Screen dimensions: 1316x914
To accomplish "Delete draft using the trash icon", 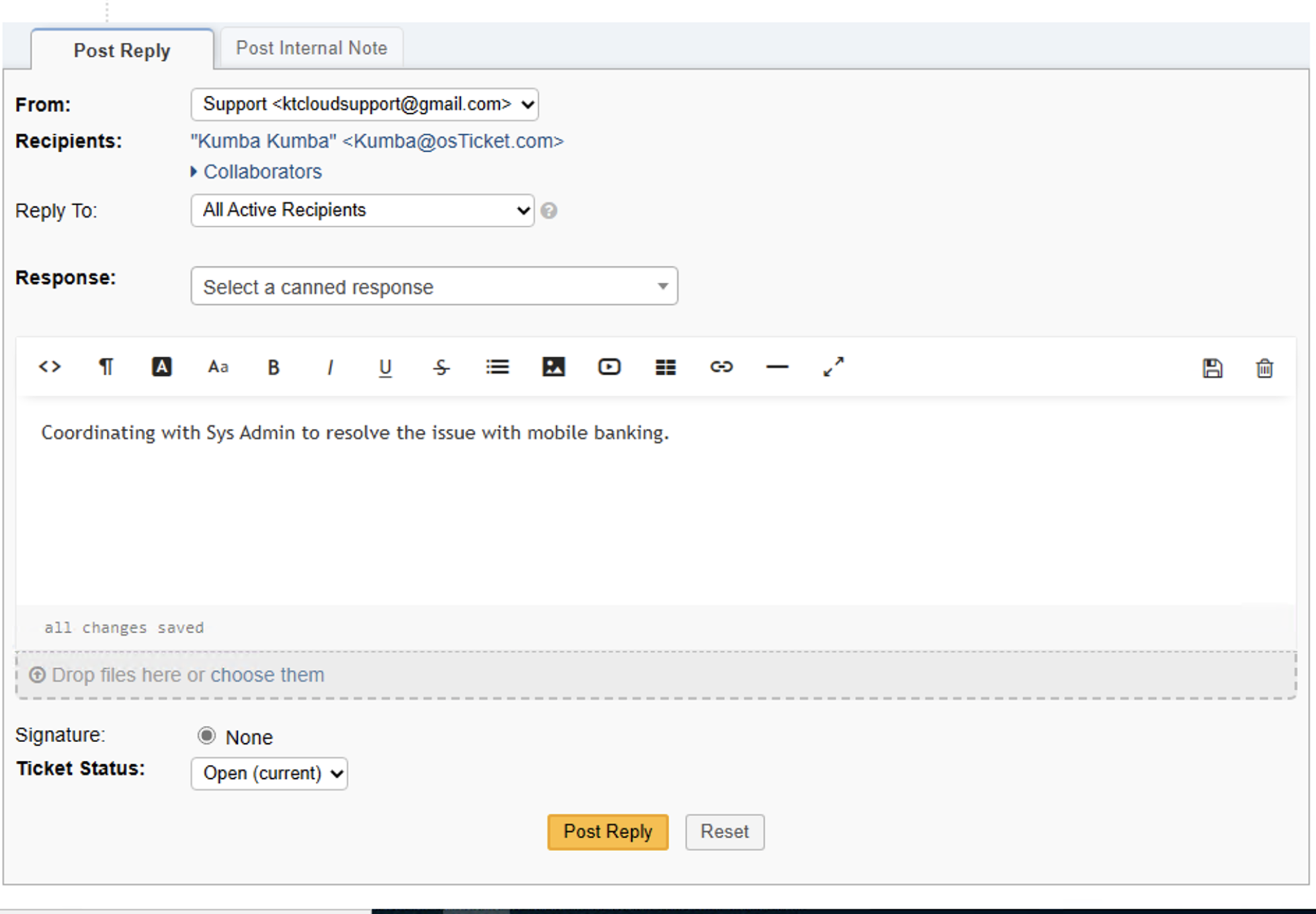I will (1264, 368).
